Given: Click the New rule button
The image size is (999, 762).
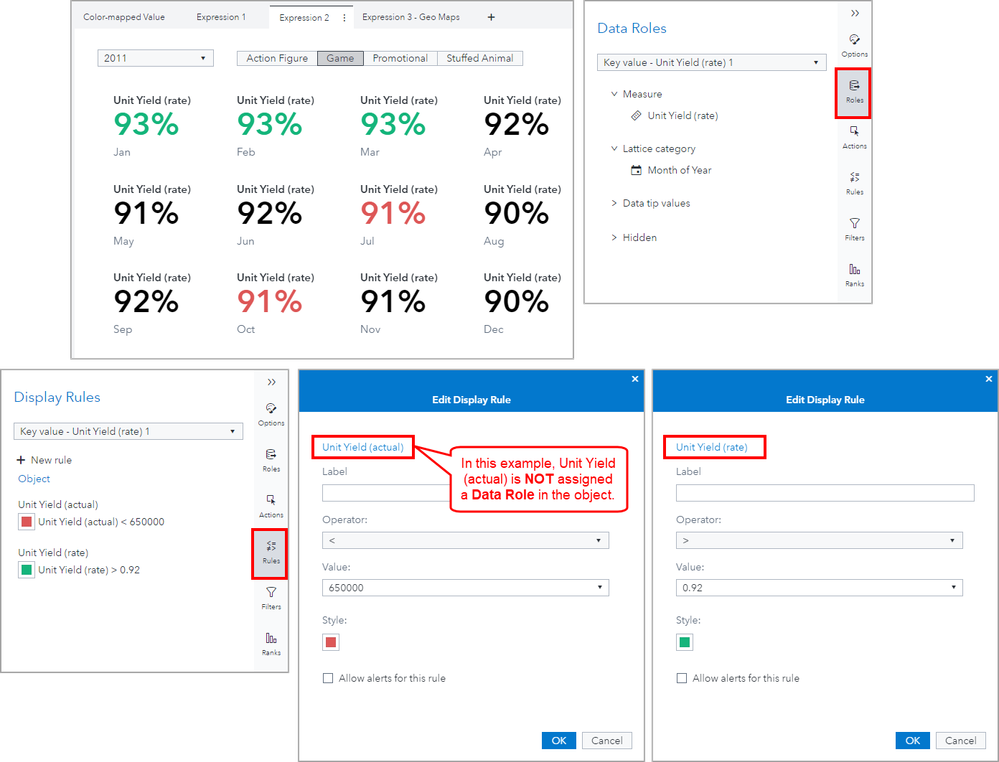Looking at the screenshot, I should point(45,460).
